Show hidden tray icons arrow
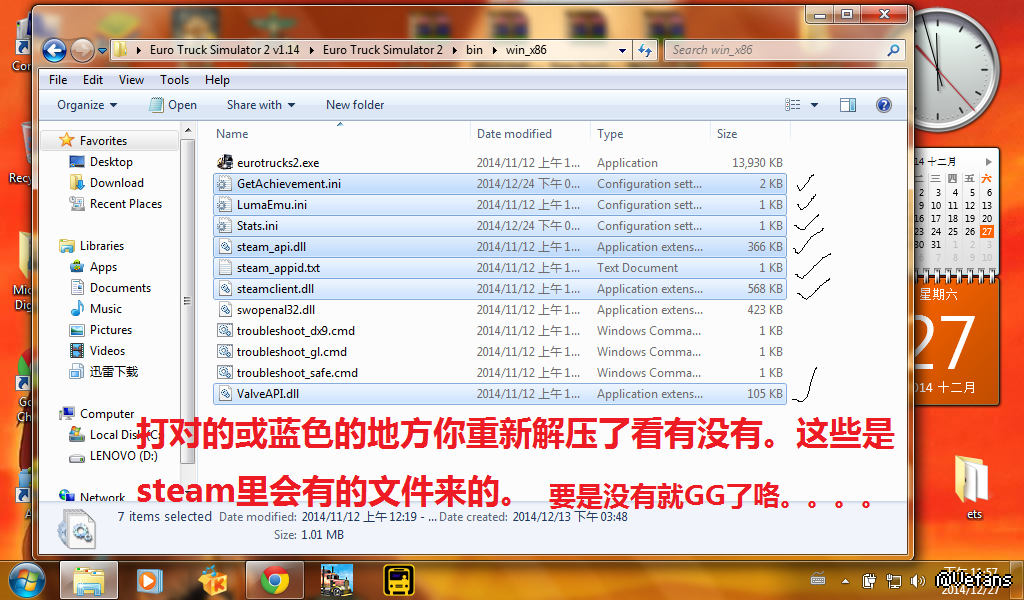Viewport: 1024px width, 600px height. [845, 580]
